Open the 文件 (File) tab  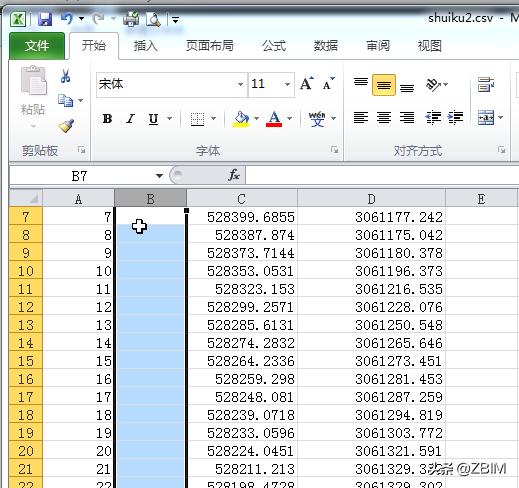[37, 46]
